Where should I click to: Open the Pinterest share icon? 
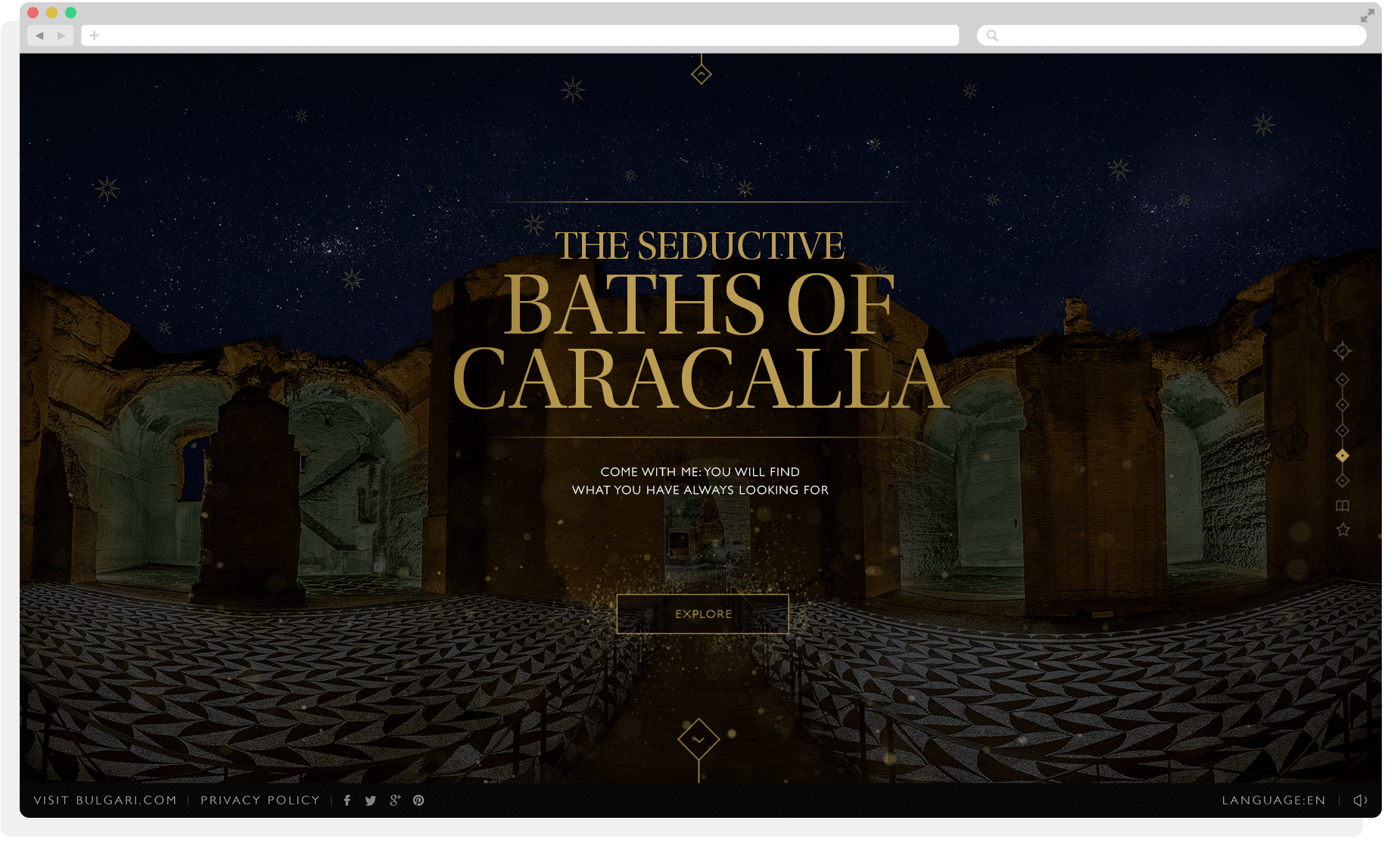418,800
